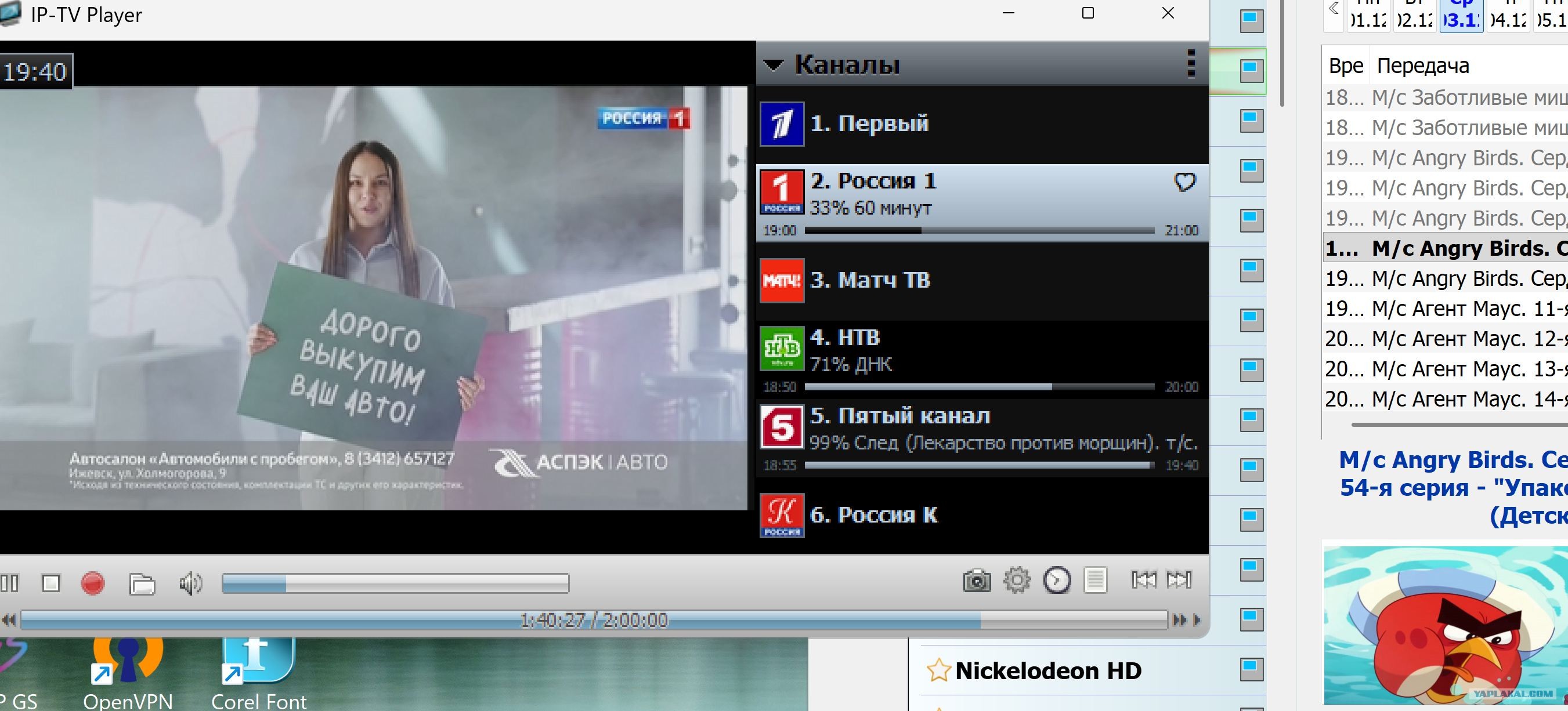Stop playback with the square button

click(51, 583)
